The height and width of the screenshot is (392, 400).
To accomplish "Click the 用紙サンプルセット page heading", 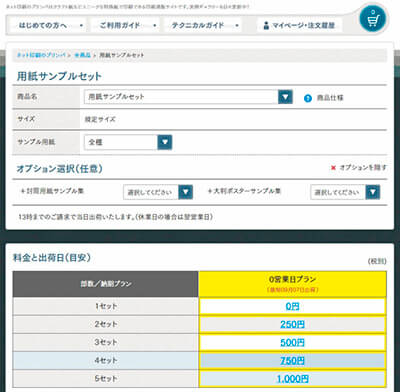I will click(59, 76).
